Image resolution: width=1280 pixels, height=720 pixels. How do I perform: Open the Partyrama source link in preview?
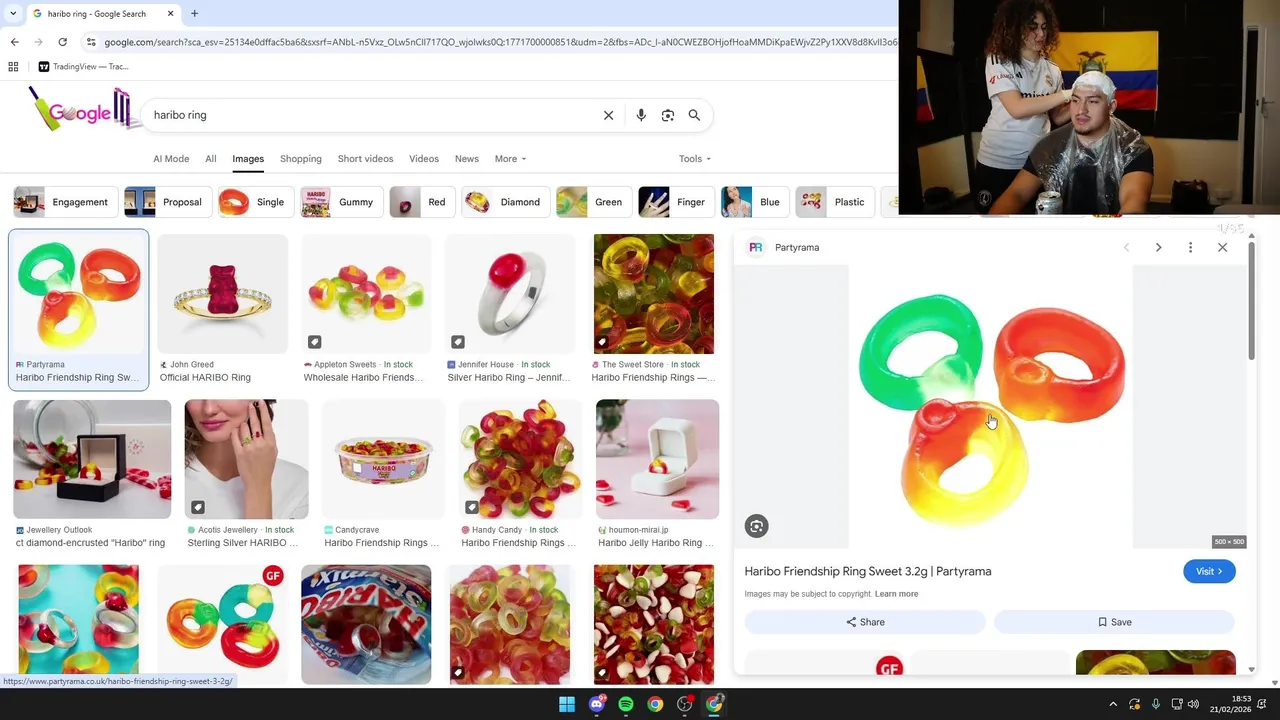[x=784, y=247]
